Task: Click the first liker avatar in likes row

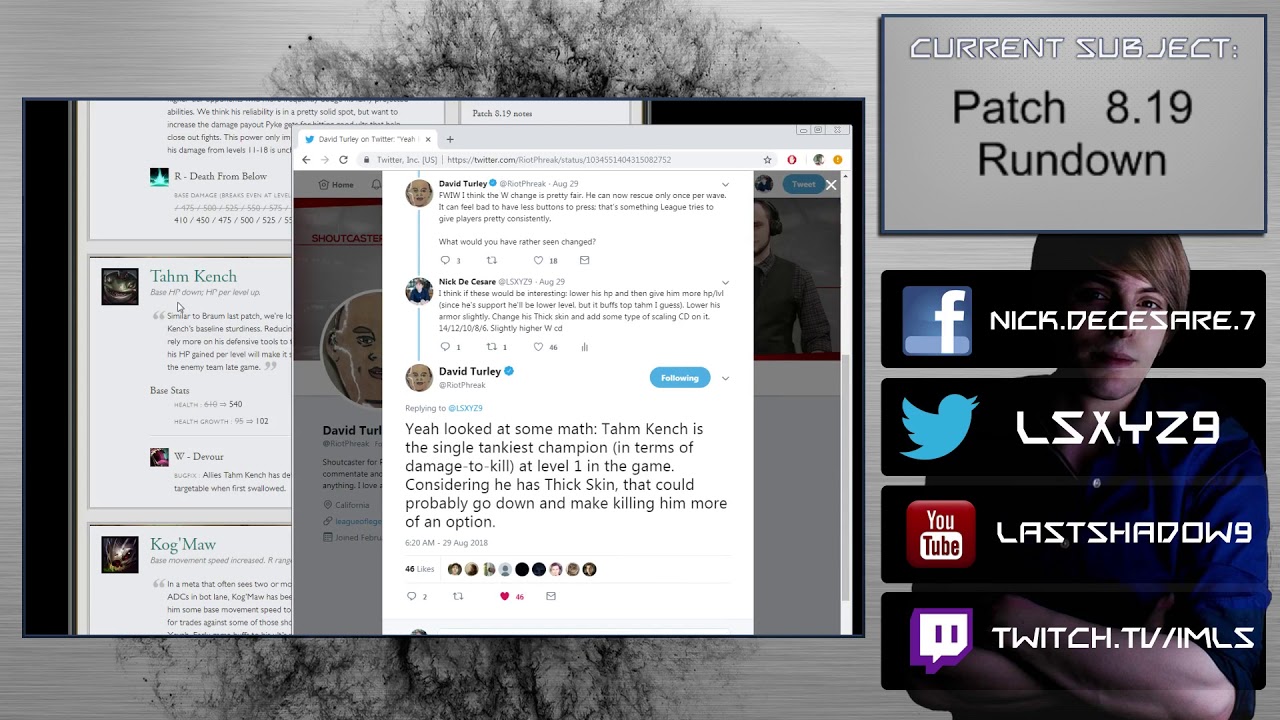Action: [455, 569]
